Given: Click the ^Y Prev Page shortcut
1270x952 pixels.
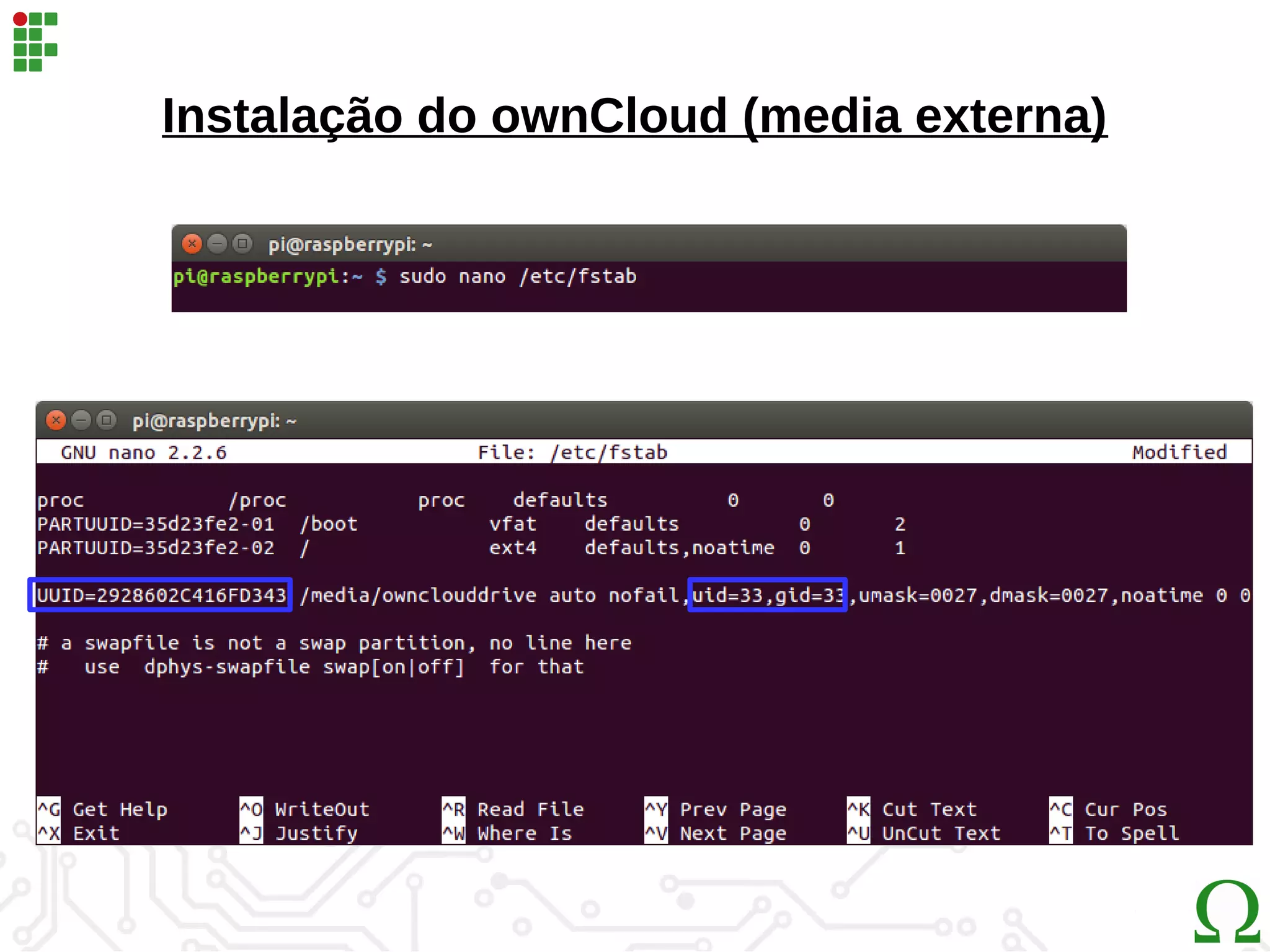Looking at the screenshot, I should point(716,809).
